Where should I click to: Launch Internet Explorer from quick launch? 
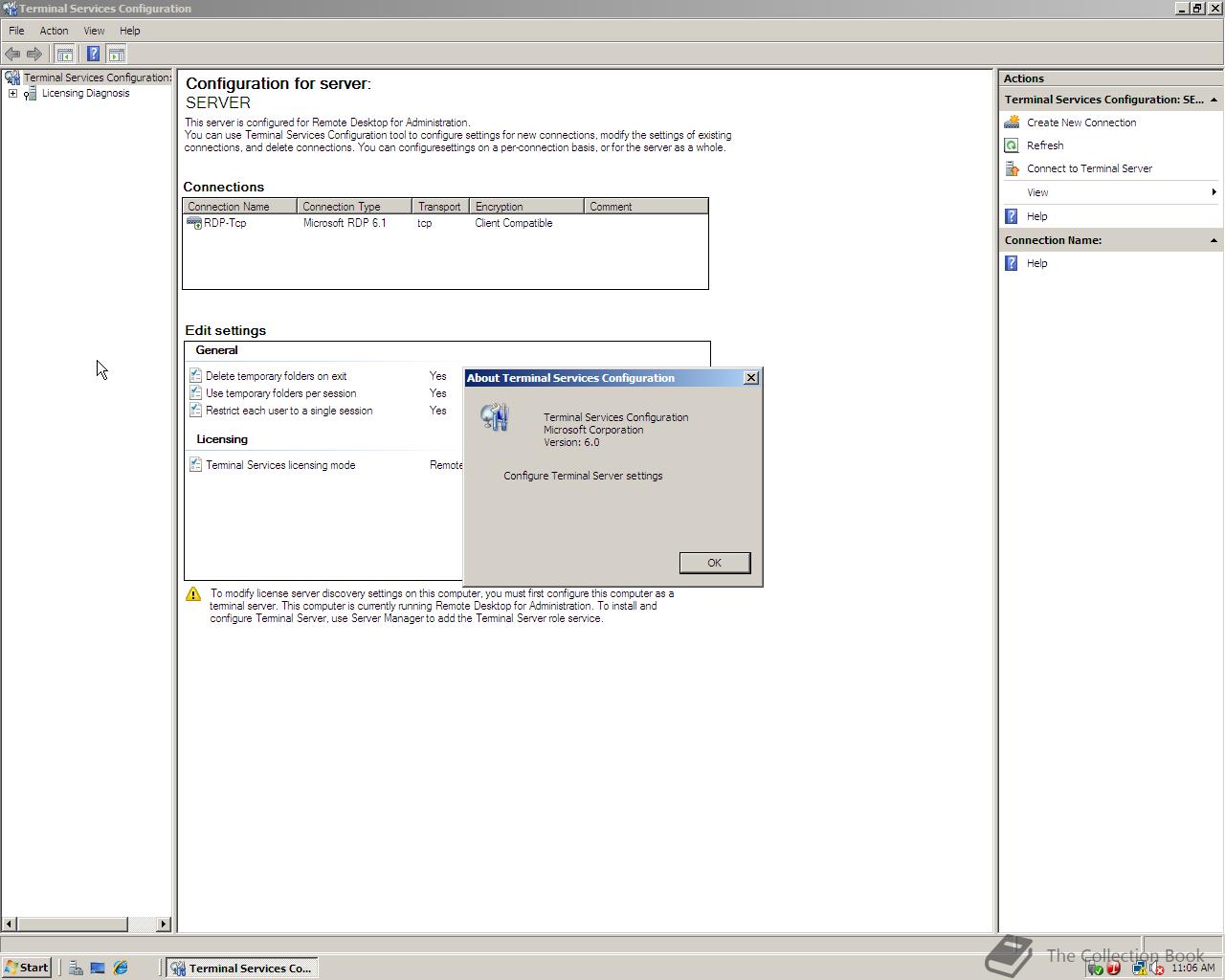121,969
